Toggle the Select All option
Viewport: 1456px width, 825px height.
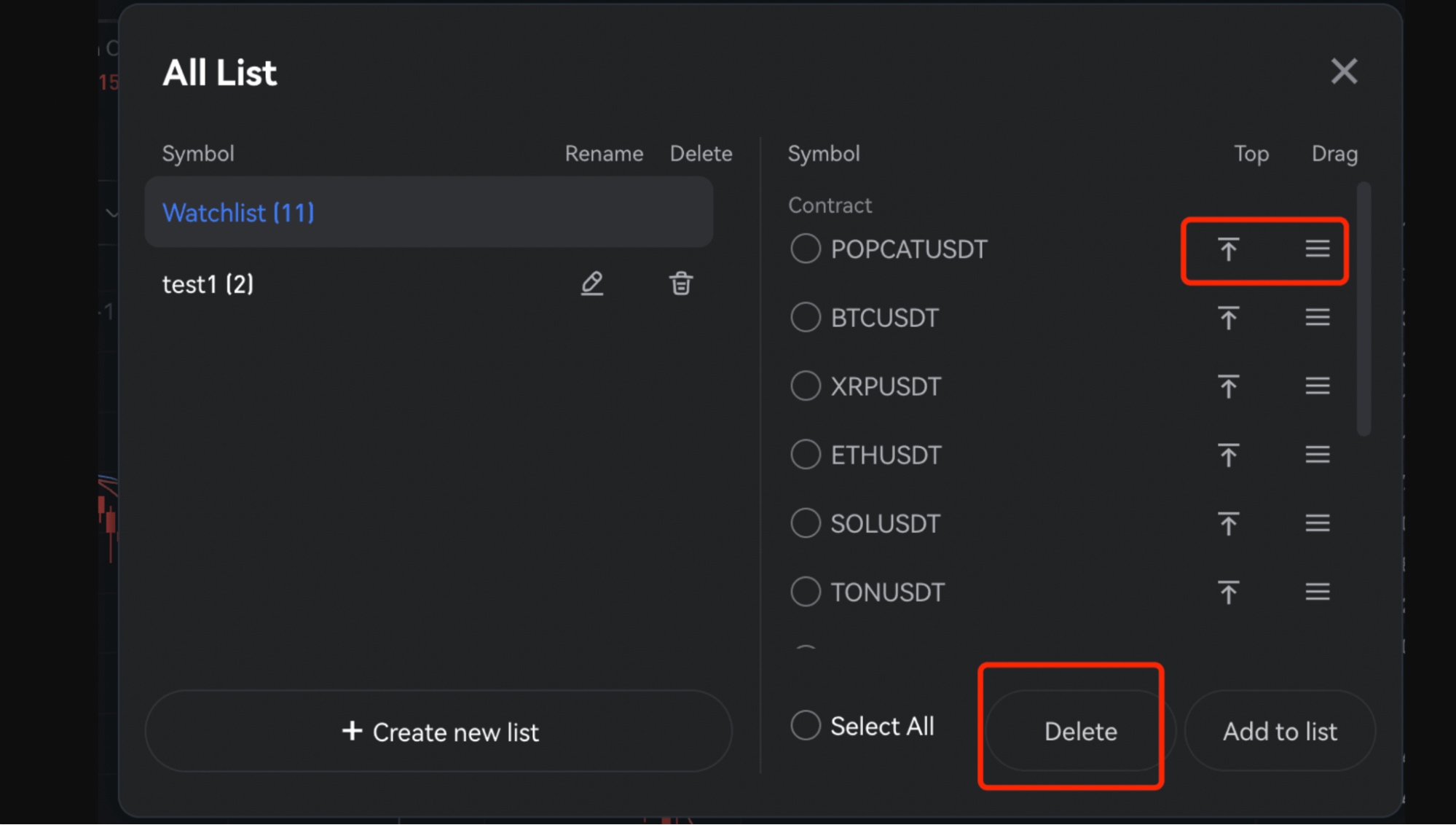[805, 726]
